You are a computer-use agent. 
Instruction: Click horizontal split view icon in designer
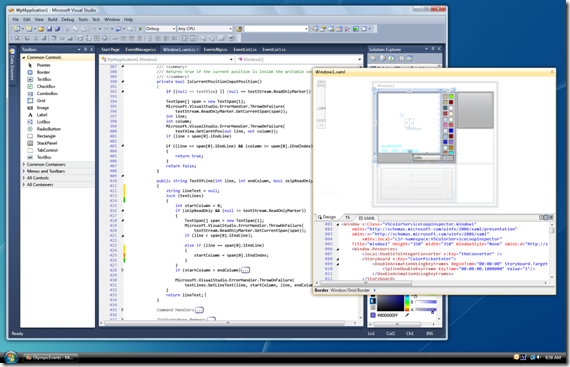point(546,217)
